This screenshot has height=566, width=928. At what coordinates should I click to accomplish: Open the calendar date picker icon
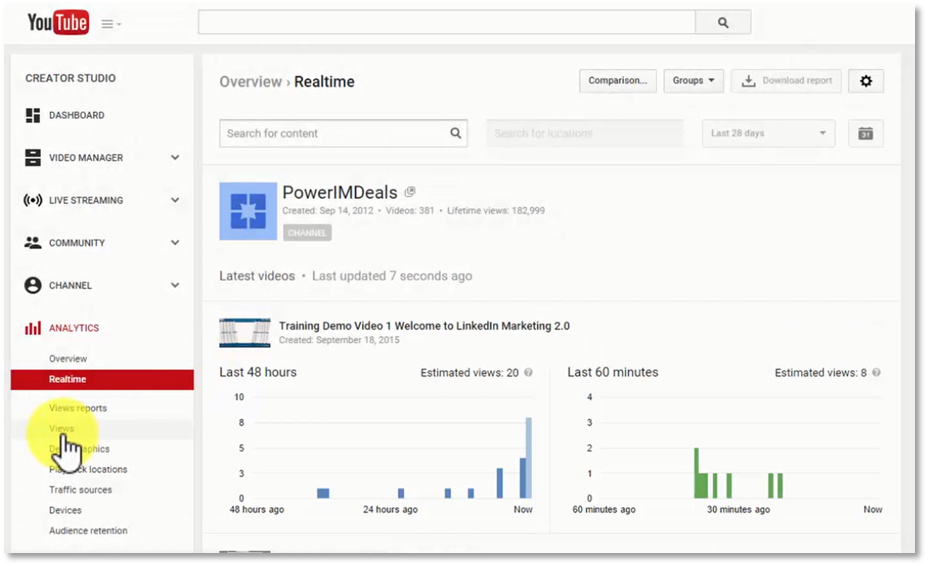click(x=866, y=134)
